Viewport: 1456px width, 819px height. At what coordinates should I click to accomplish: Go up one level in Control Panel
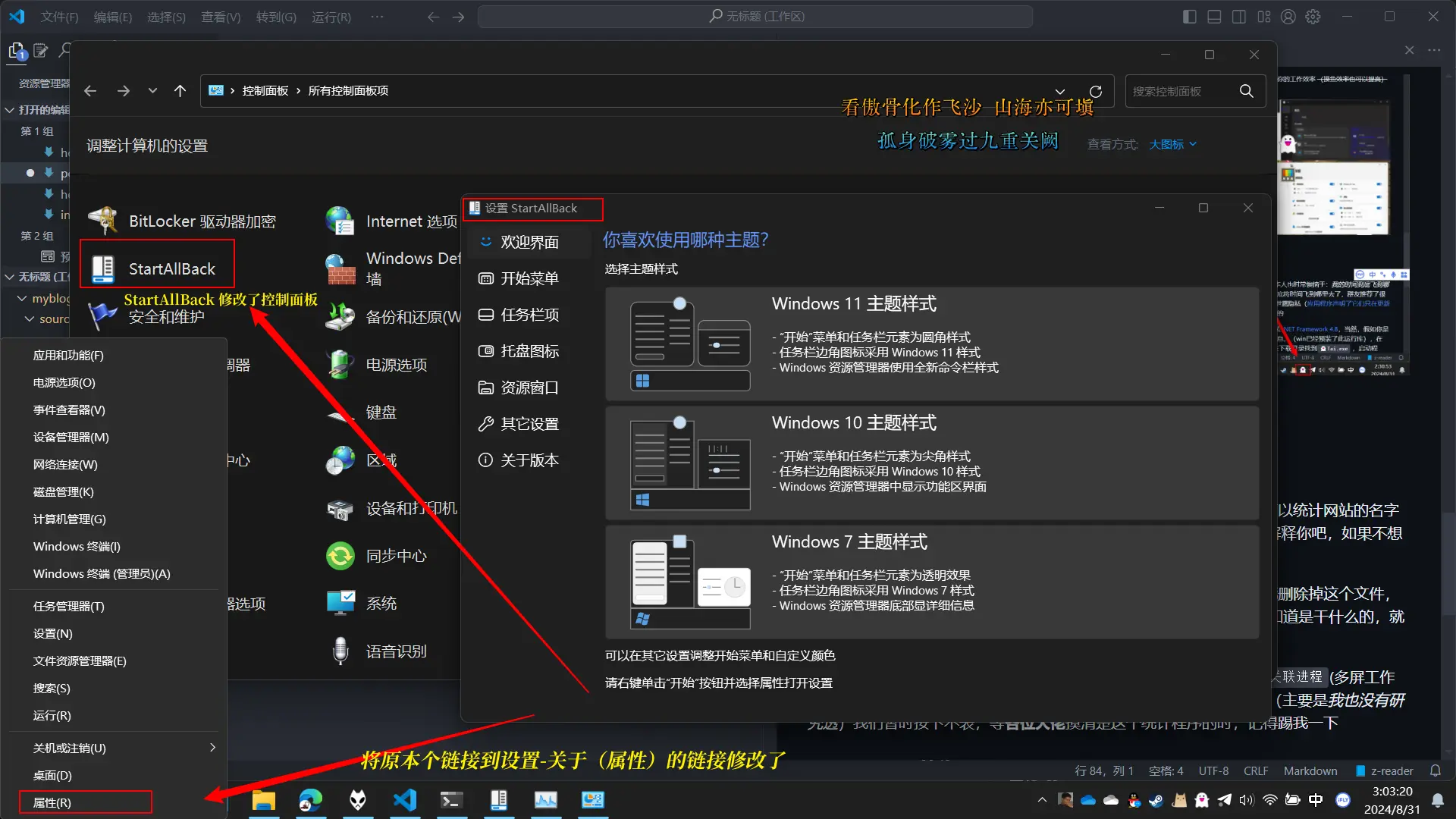coord(180,91)
